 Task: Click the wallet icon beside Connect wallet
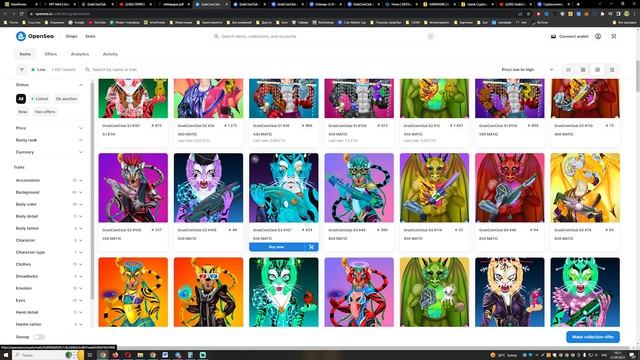[553, 36]
